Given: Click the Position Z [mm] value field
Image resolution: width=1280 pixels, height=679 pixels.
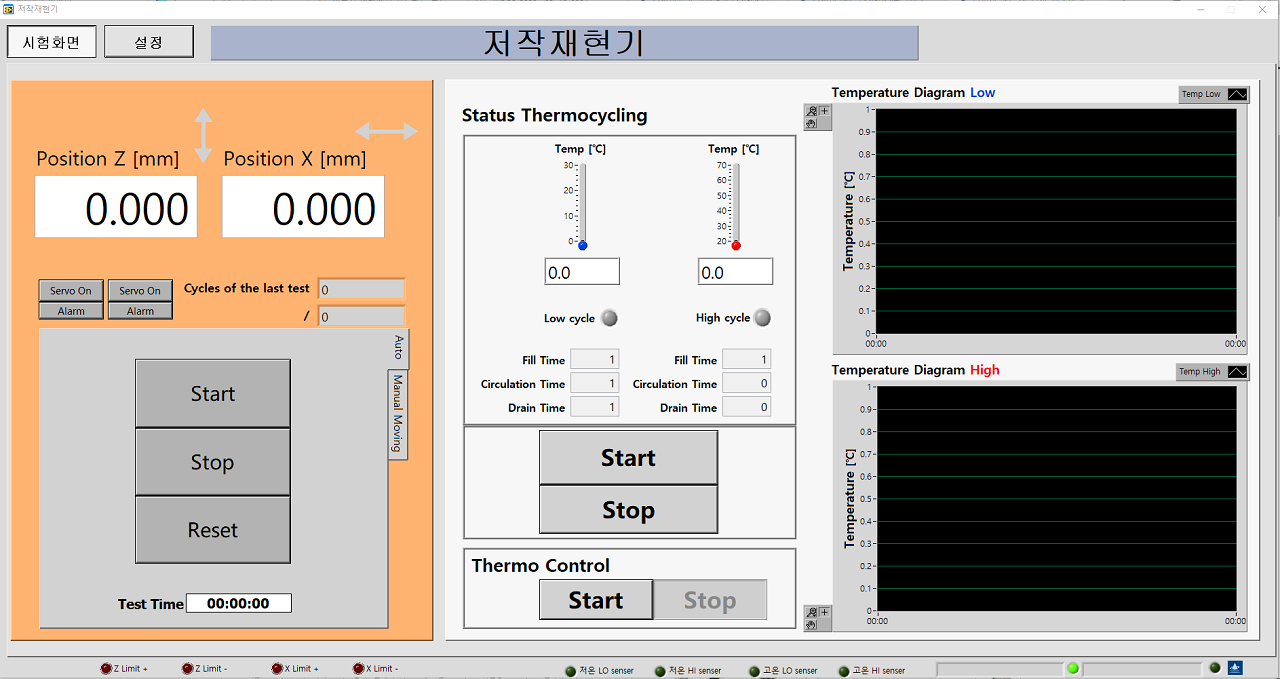Looking at the screenshot, I should pos(116,207).
